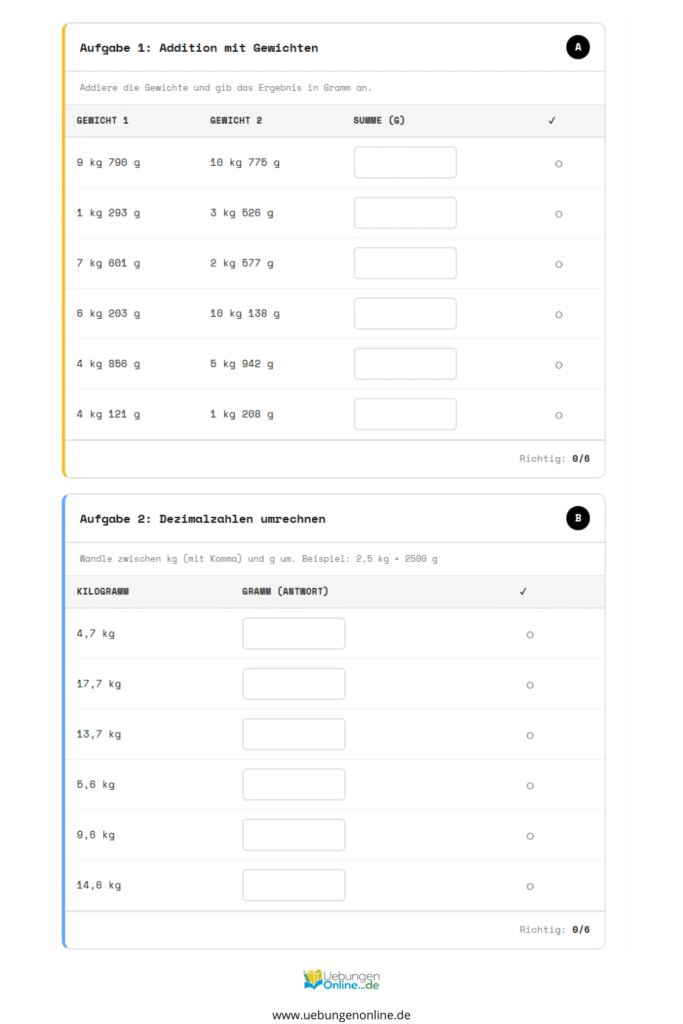Open the www.uebungenonline.de link
683x1024 pixels.
(341, 1014)
